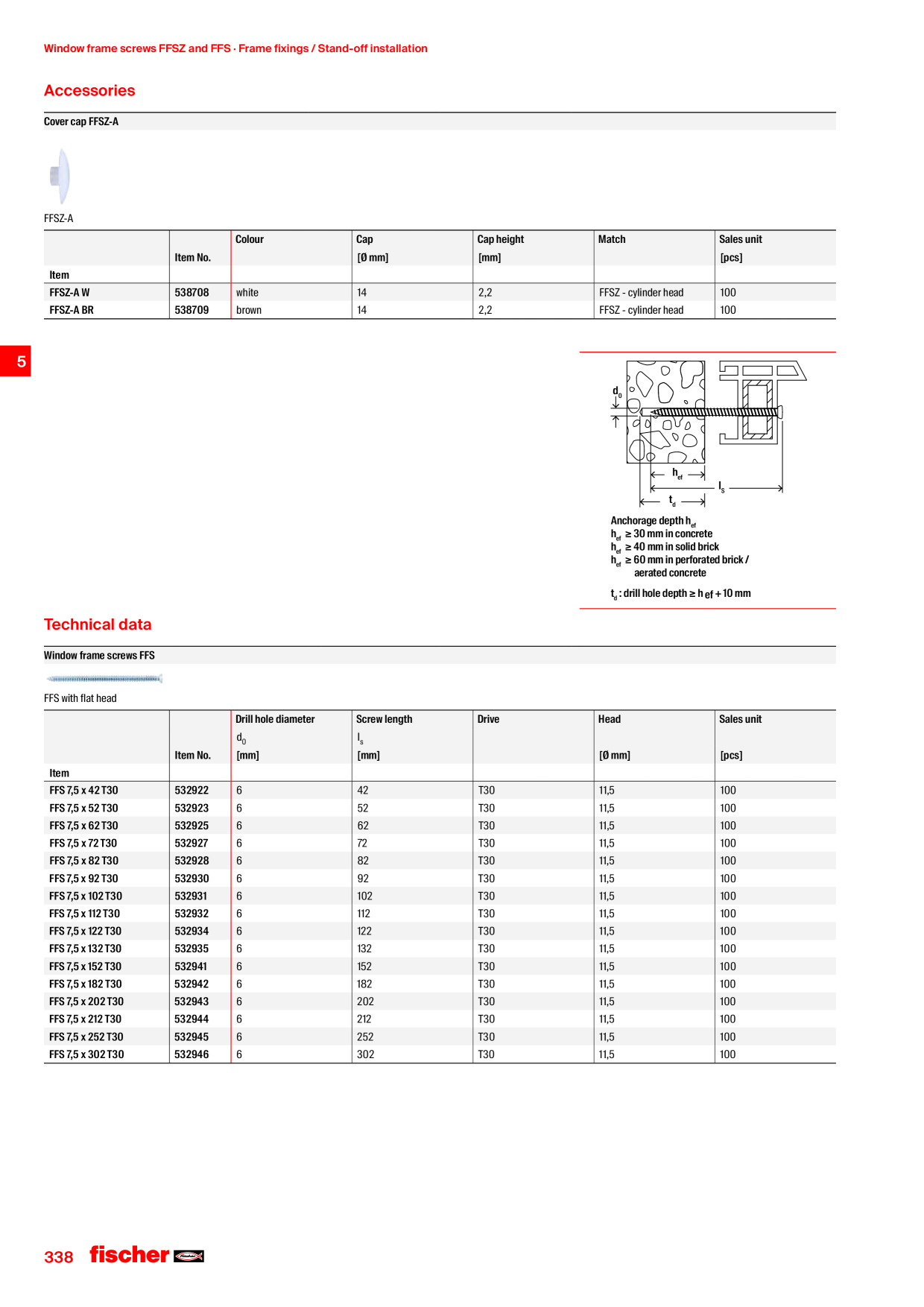Click screw length value 152
The height and width of the screenshot is (1307, 924).
[x=364, y=966]
